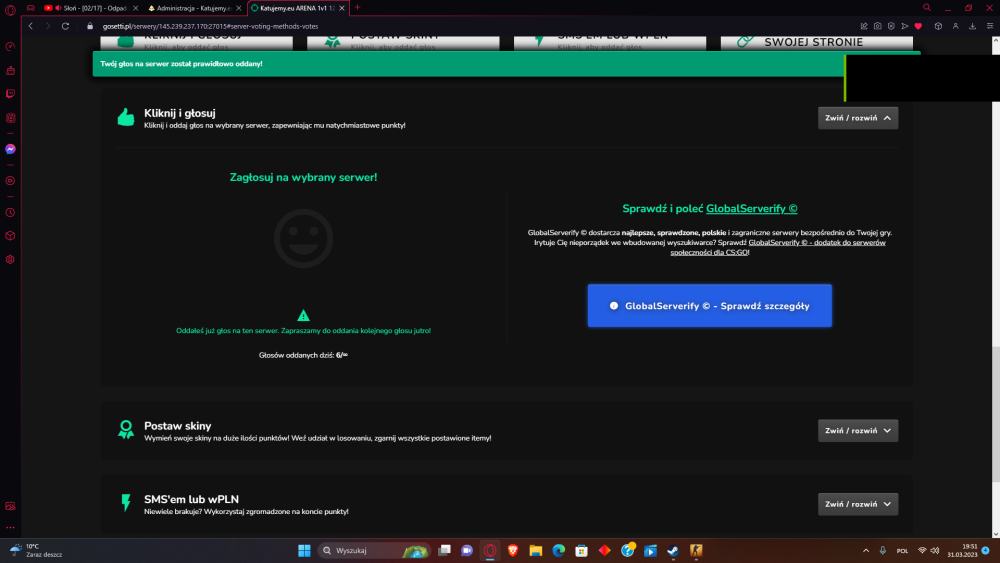Viewport: 1000px width, 563px height.
Task: Close the Administracja tab
Action: (239, 8)
